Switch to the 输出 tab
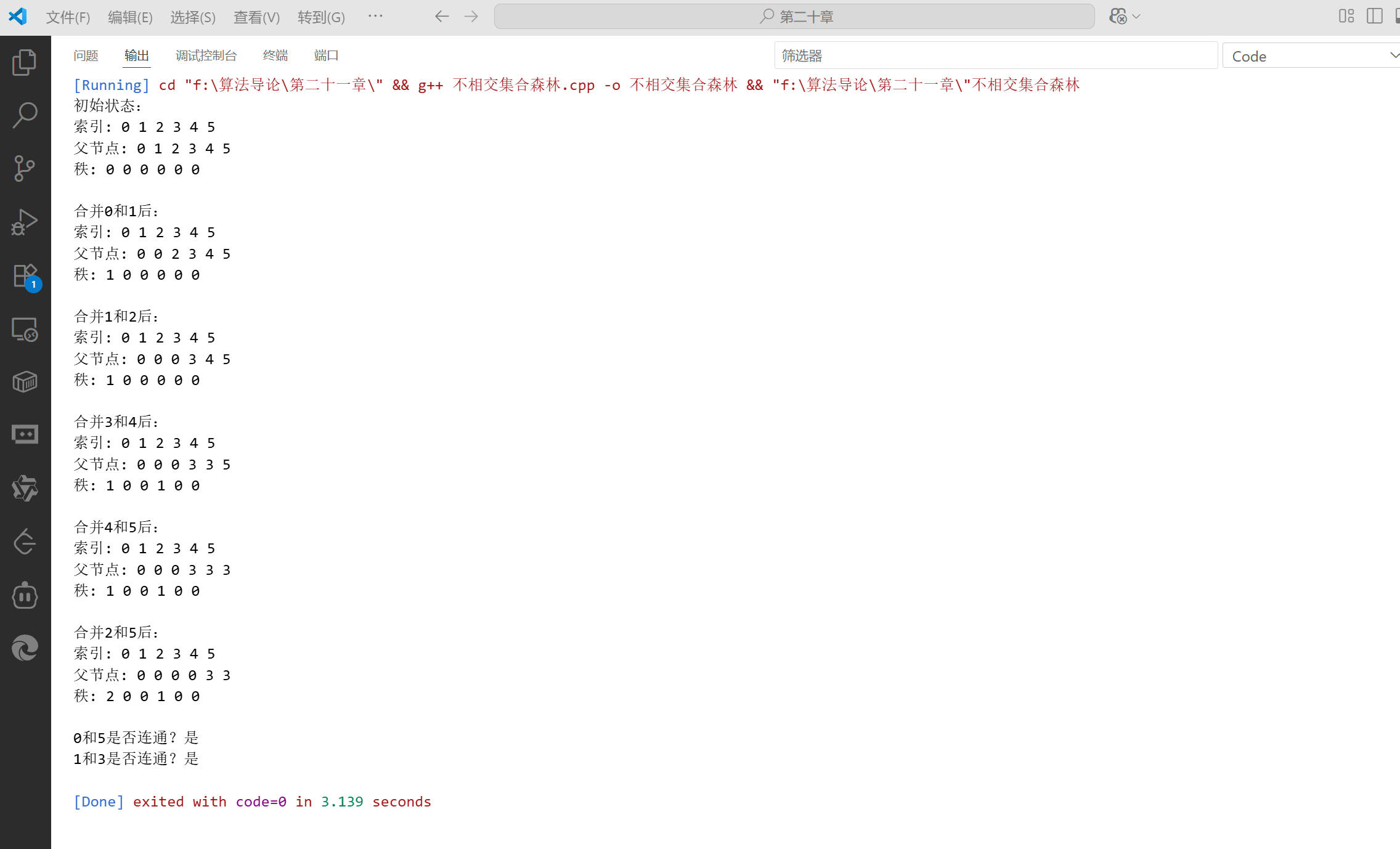Viewport: 1400px width, 849px height. pos(136,55)
